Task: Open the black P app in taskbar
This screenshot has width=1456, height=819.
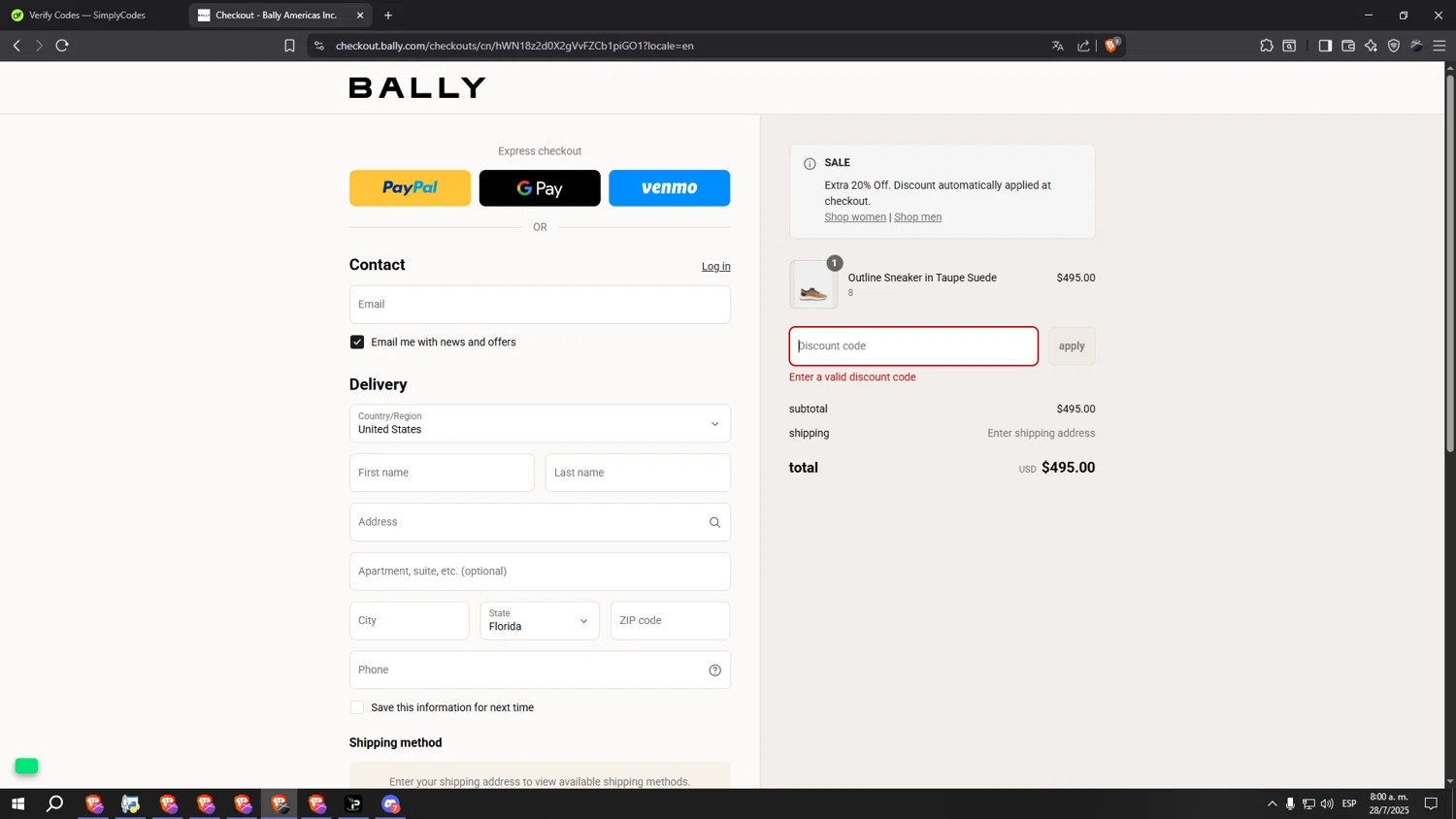Action: (x=353, y=803)
